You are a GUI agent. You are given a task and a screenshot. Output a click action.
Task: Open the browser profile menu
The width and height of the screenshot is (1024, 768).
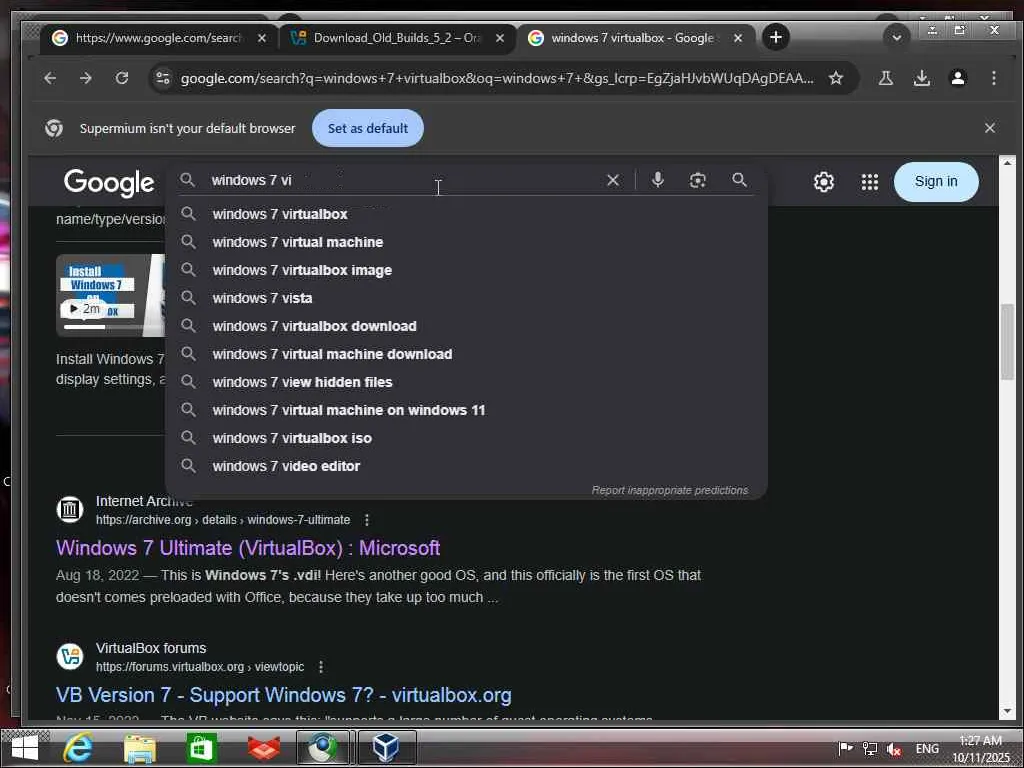pyautogui.click(x=957, y=78)
